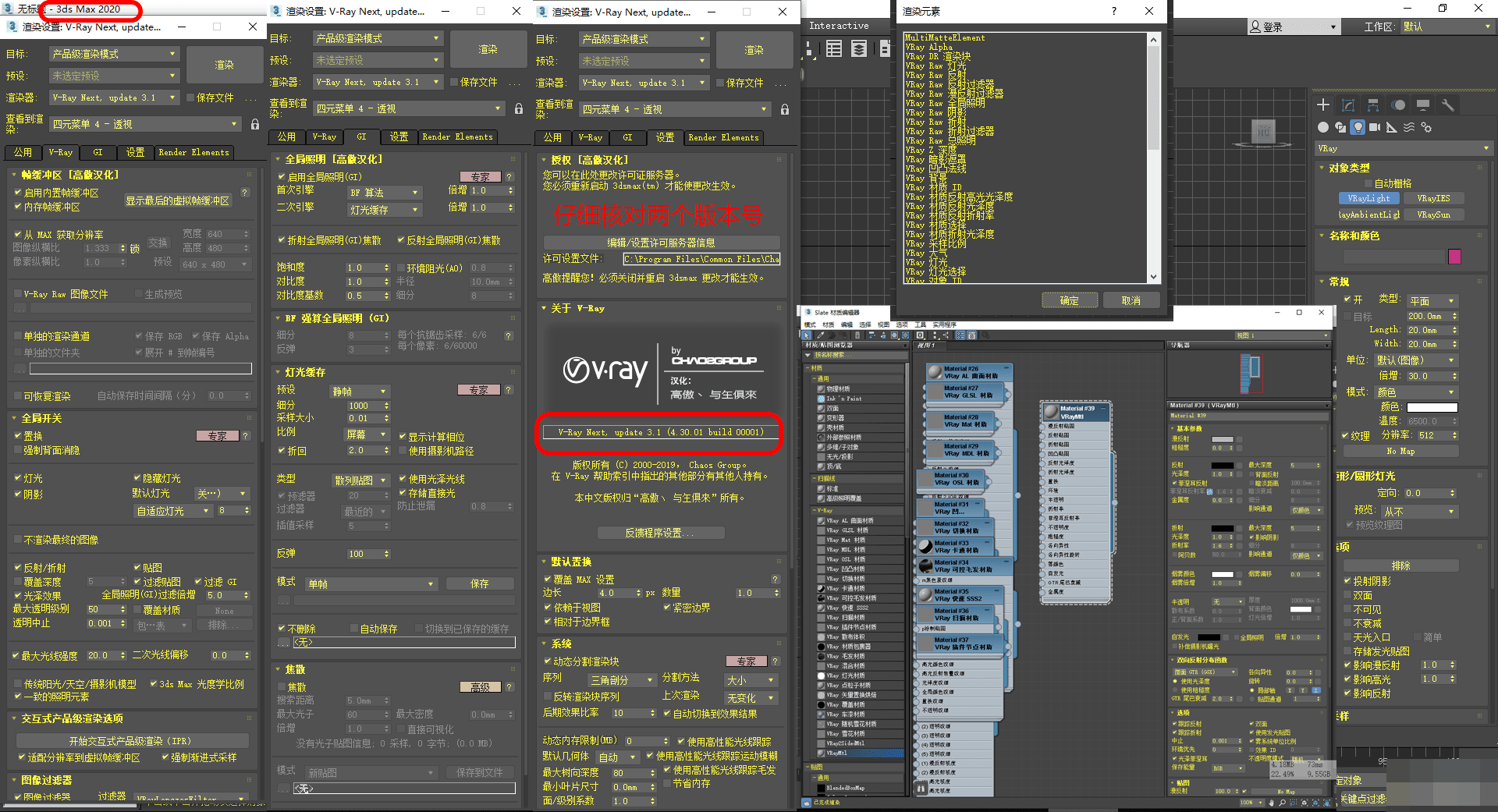Open the Hierarchy tab in command panel
1498x812 pixels.
(1373, 105)
